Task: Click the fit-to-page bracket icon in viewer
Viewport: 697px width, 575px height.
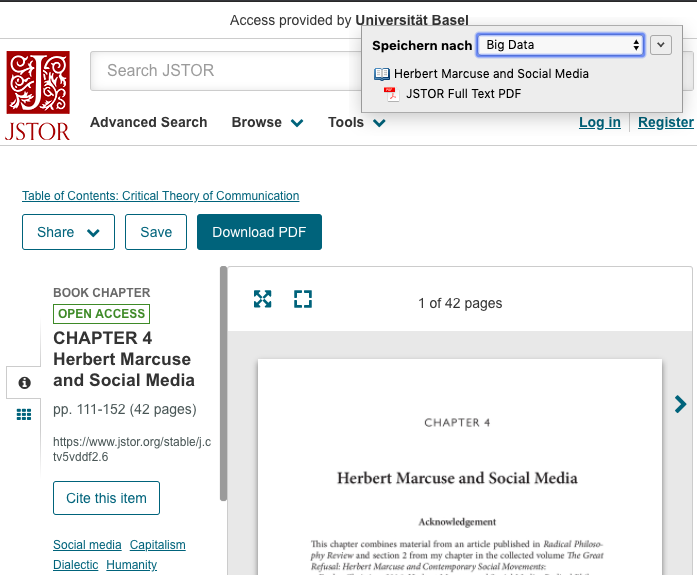Action: click(303, 299)
